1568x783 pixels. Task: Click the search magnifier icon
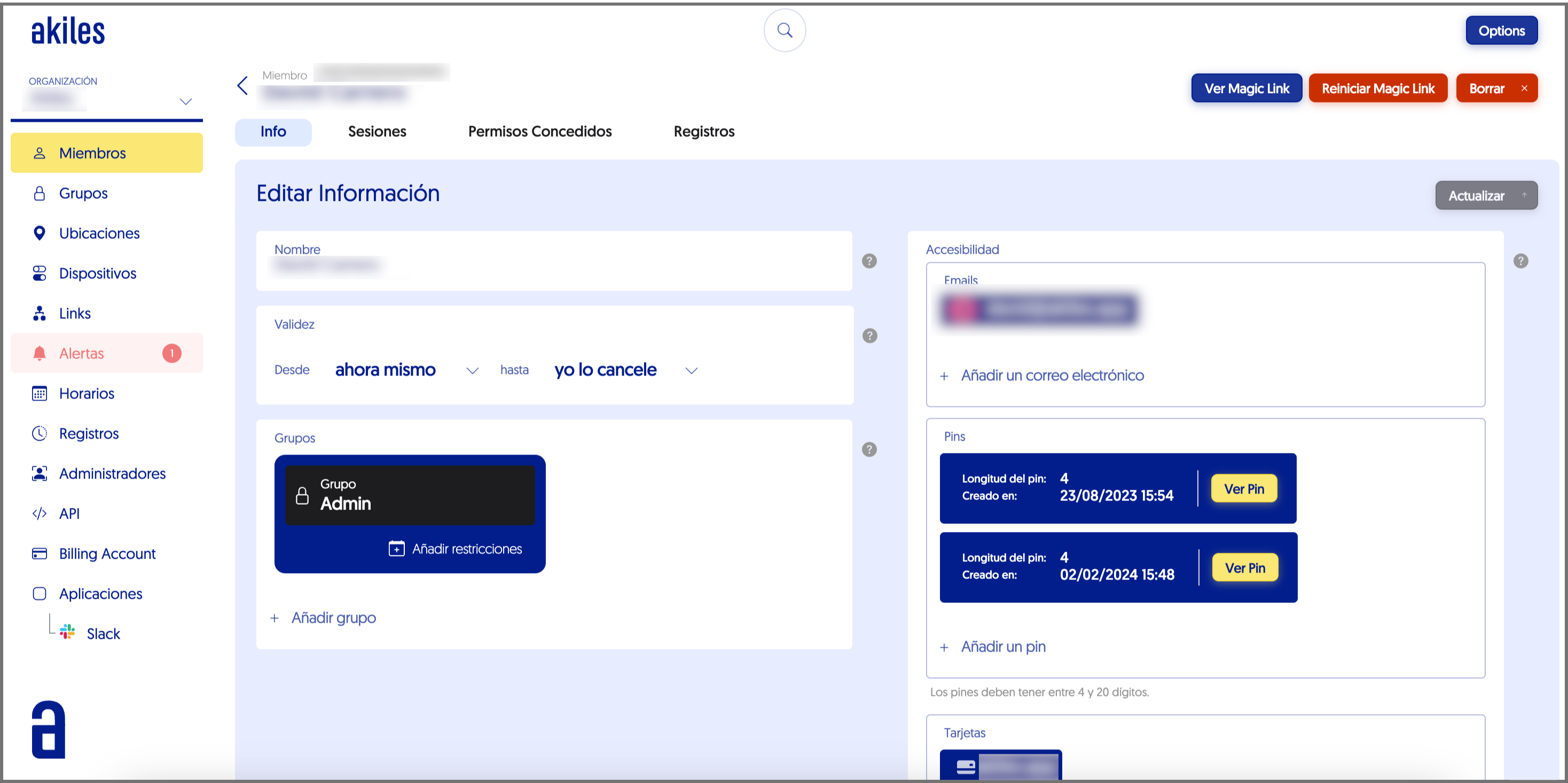[x=785, y=30]
